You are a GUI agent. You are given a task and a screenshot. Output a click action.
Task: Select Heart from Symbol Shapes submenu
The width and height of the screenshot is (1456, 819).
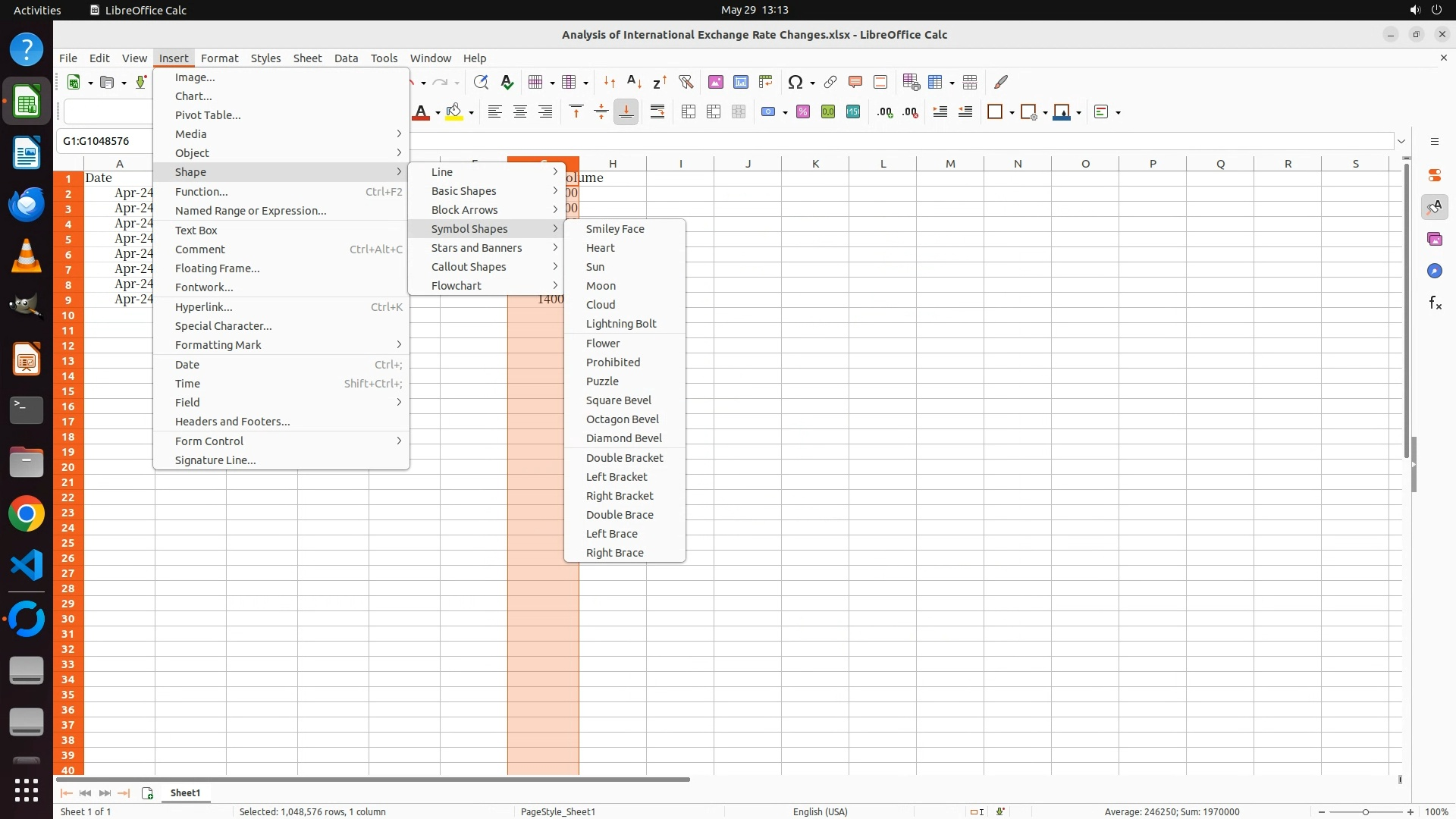[600, 248]
